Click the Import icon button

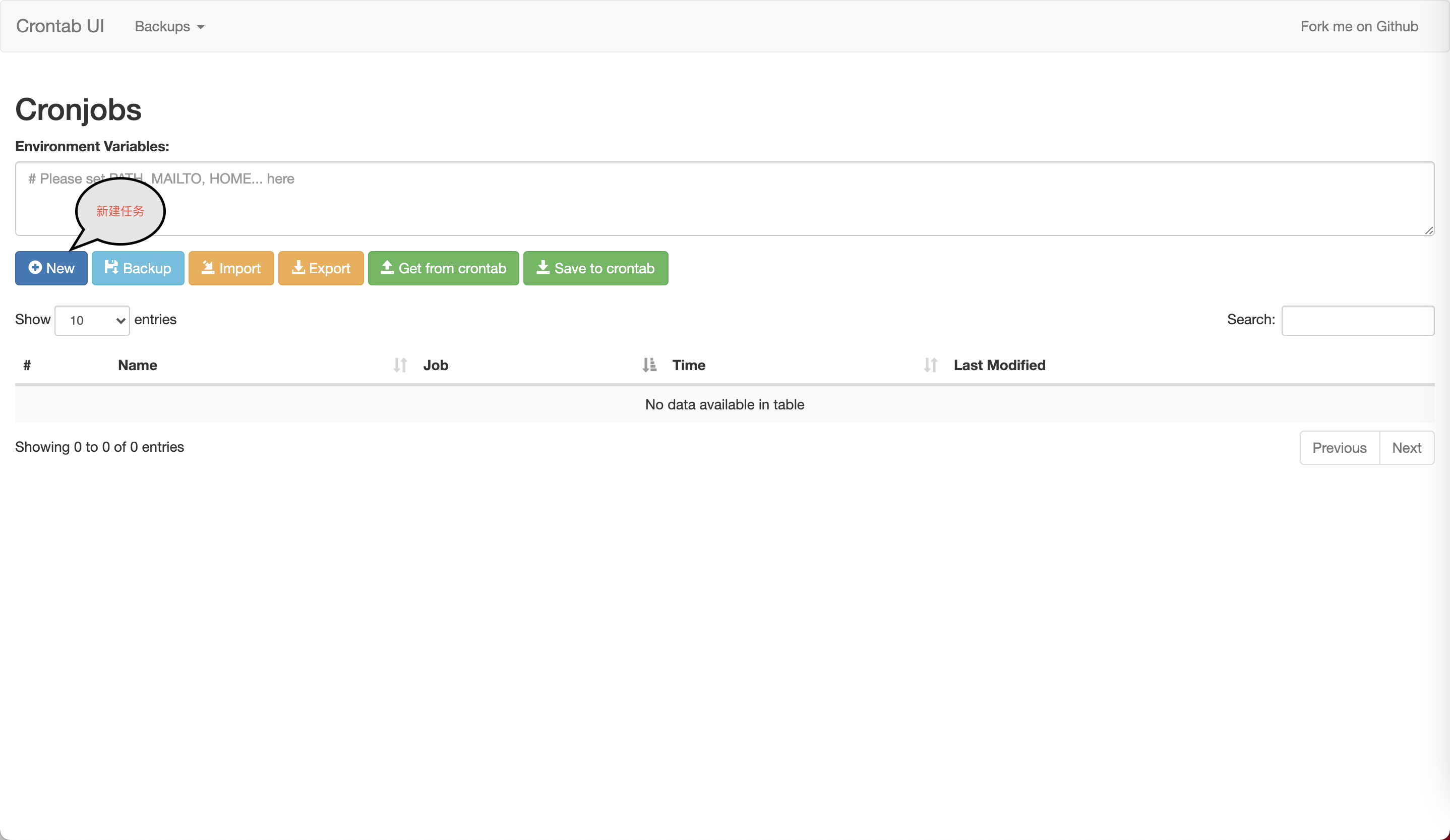point(230,268)
